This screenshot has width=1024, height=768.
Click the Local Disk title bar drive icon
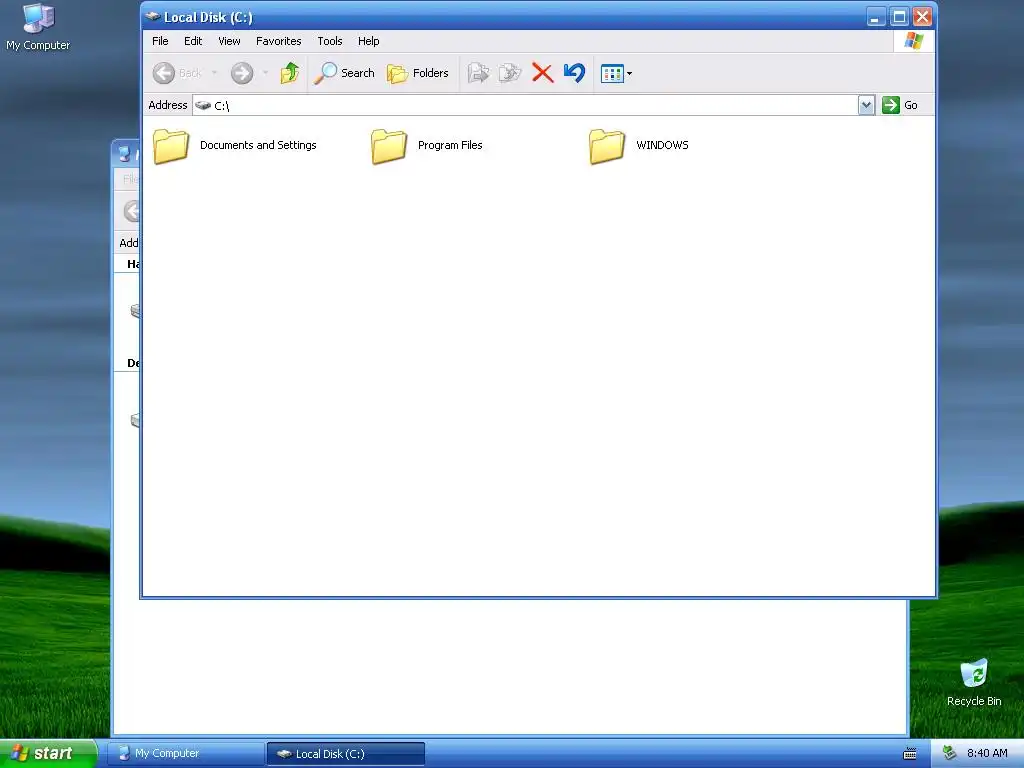click(x=152, y=16)
